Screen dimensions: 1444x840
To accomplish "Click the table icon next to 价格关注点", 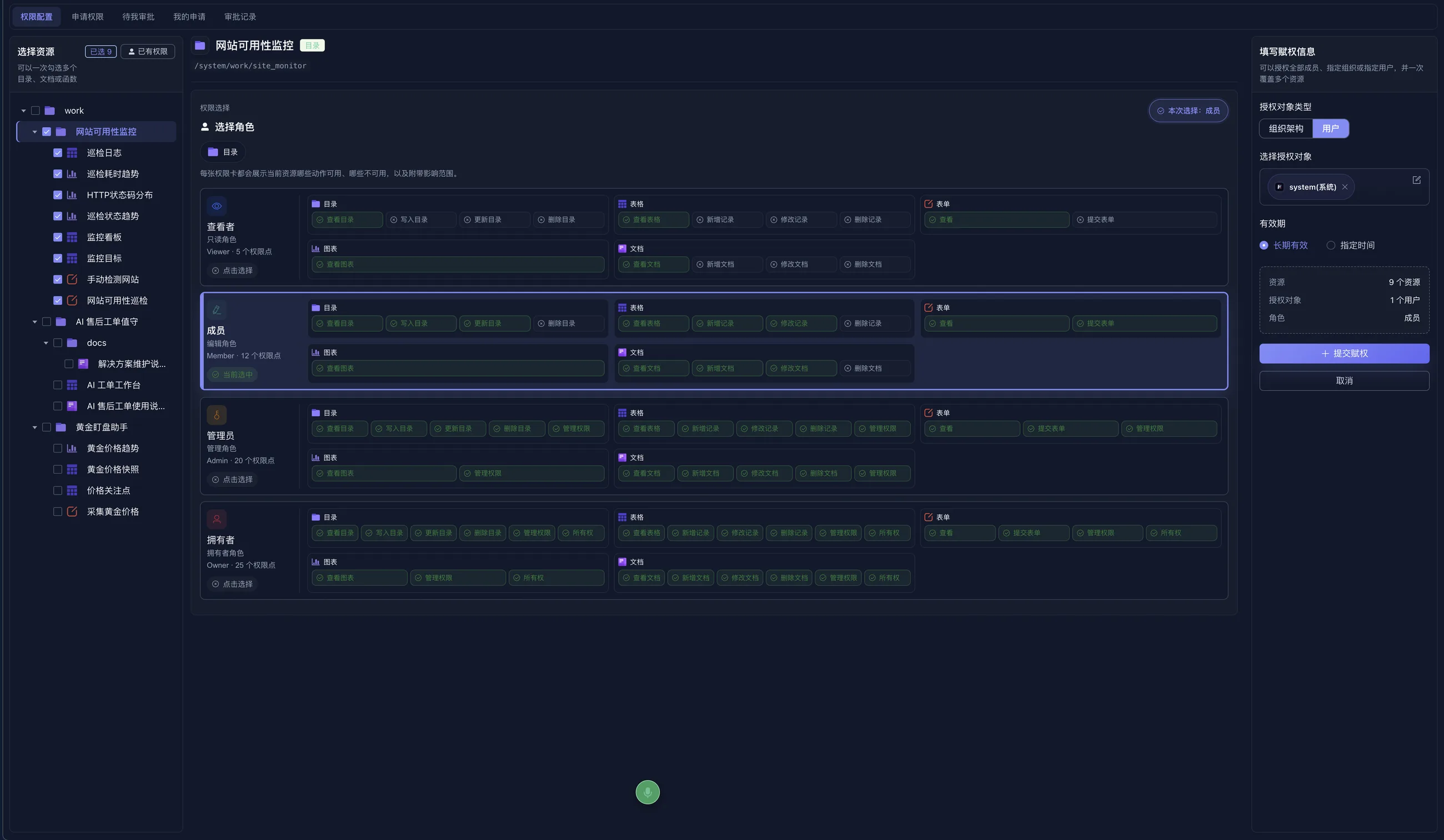I will click(x=72, y=490).
